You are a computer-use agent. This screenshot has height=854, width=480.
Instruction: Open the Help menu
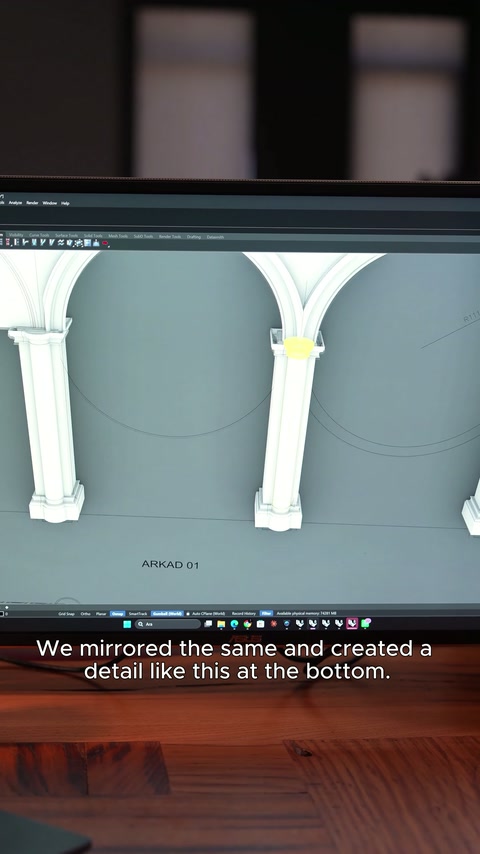click(x=65, y=203)
